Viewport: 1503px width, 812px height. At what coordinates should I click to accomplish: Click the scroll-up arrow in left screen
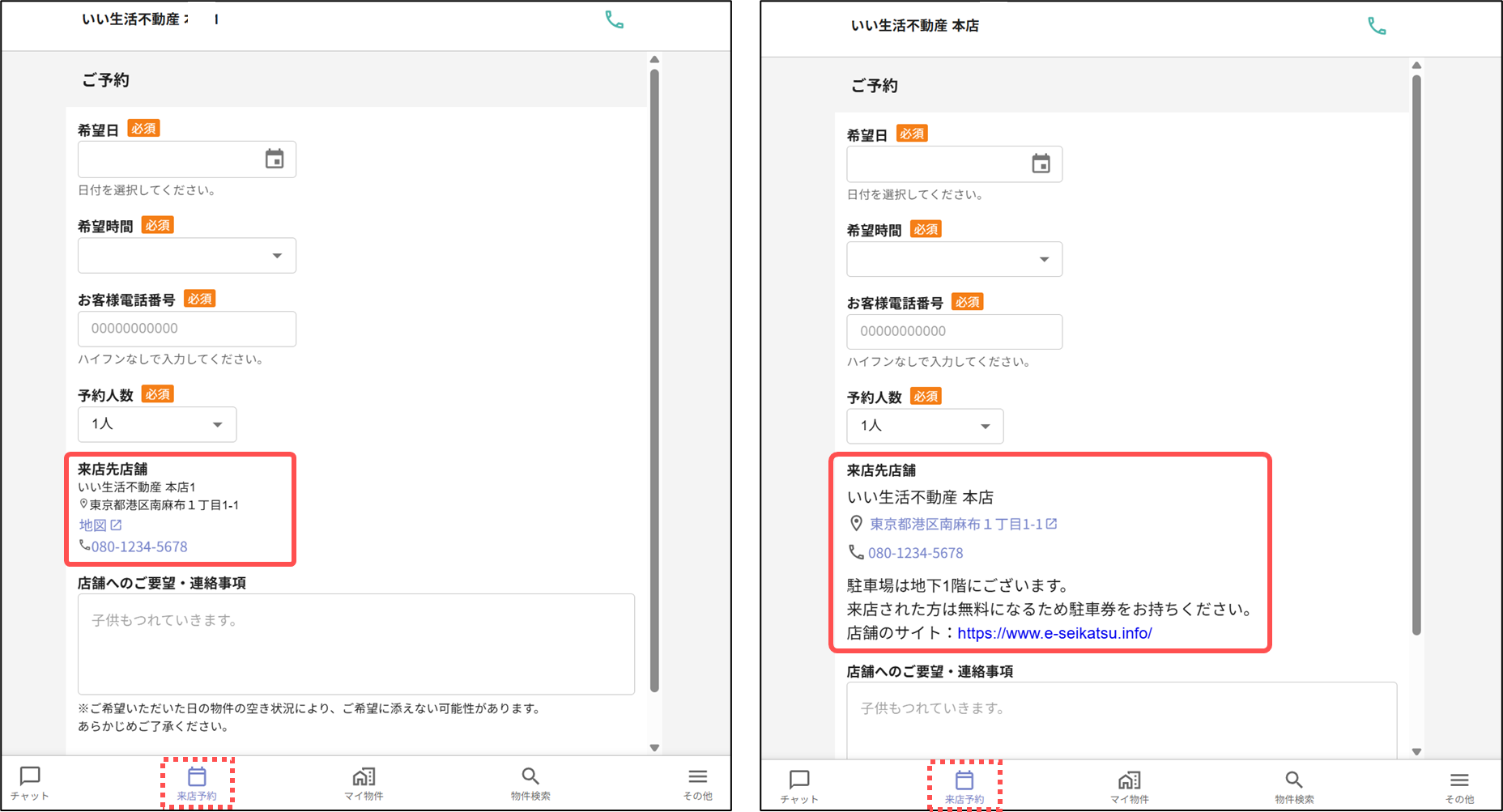coord(654,60)
